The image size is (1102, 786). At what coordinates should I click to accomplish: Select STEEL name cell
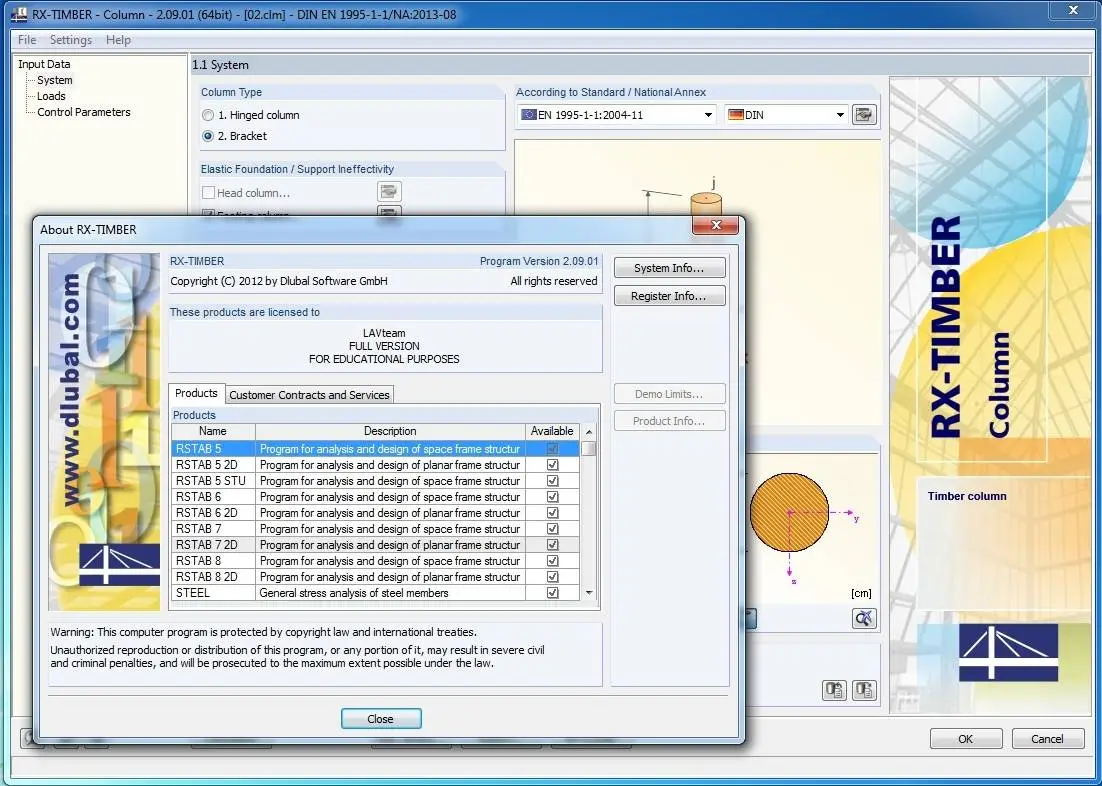pyautogui.click(x=214, y=593)
